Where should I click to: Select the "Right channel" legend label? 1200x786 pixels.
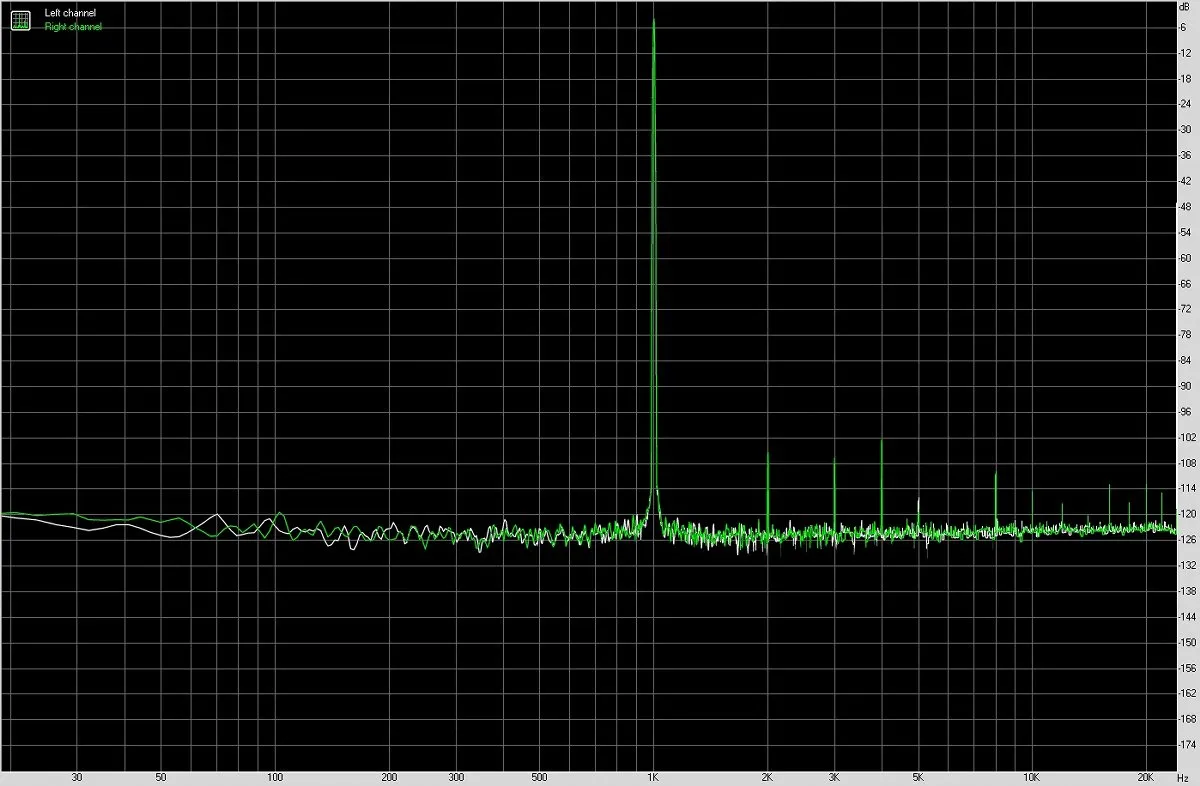[73, 27]
